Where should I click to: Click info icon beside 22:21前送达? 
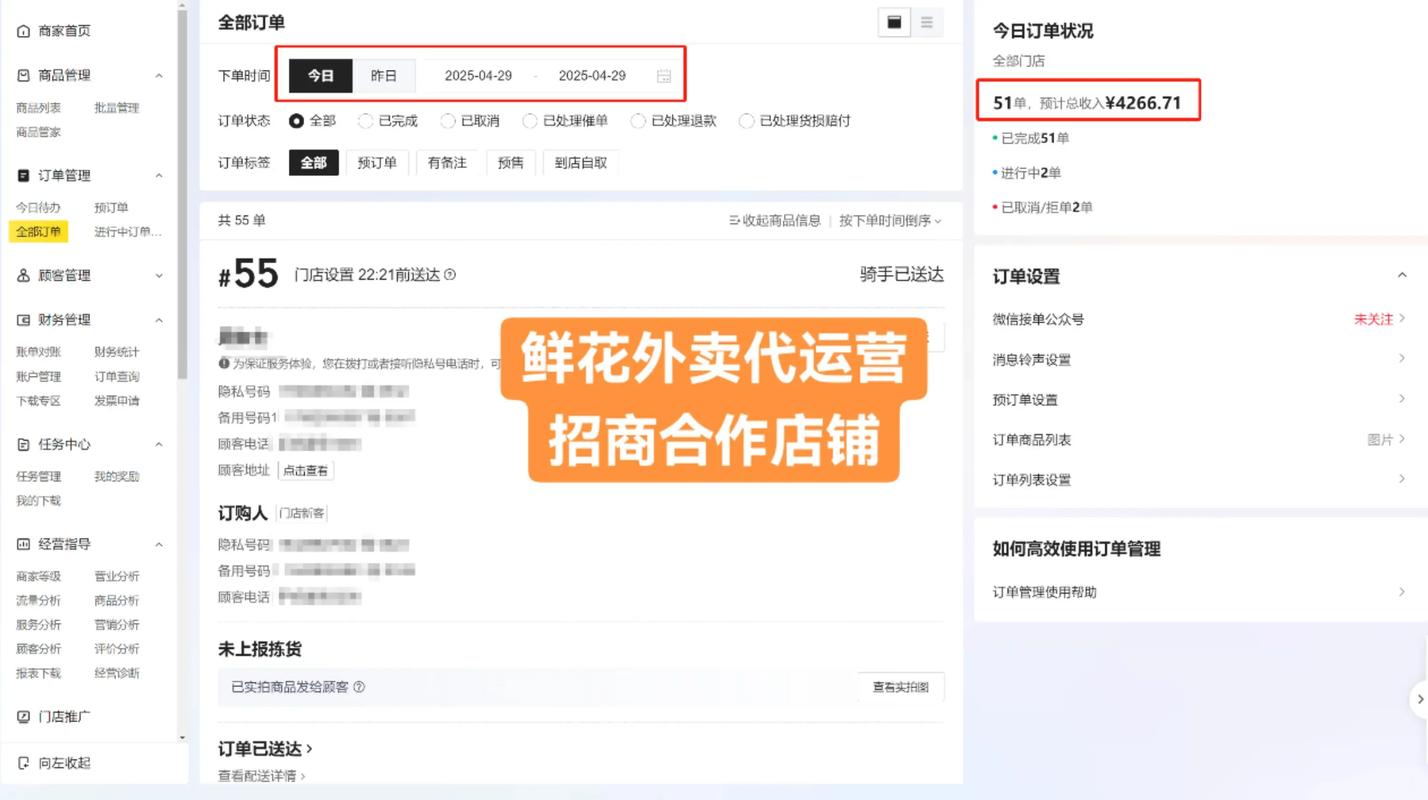click(x=450, y=274)
